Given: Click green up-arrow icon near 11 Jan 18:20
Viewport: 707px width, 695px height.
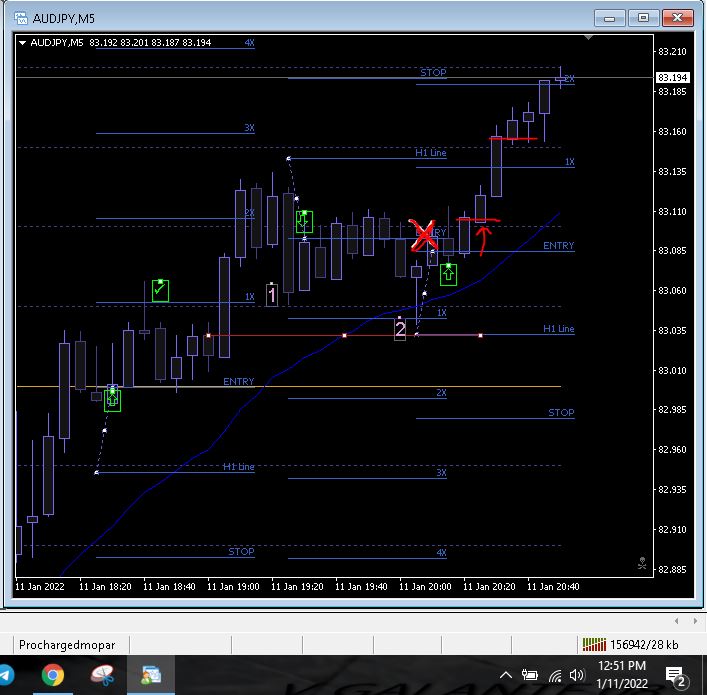Looking at the screenshot, I should coord(112,400).
